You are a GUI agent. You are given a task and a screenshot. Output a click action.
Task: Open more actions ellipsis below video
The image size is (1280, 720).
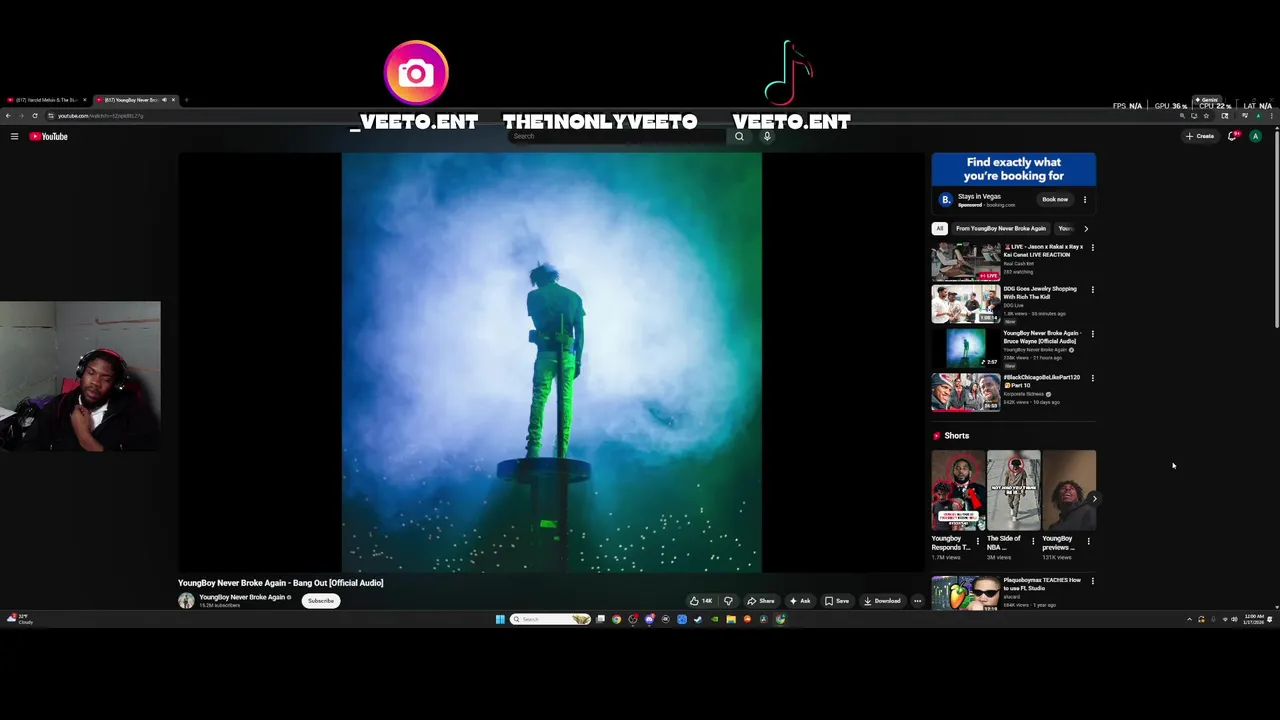click(x=917, y=601)
